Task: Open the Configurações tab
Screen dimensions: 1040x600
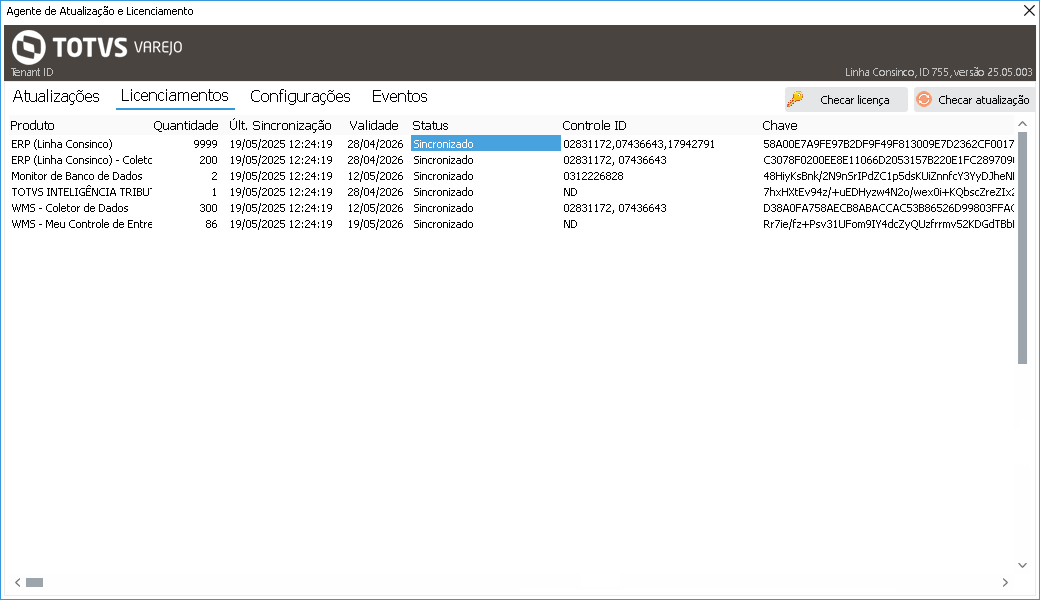Action: click(x=300, y=96)
